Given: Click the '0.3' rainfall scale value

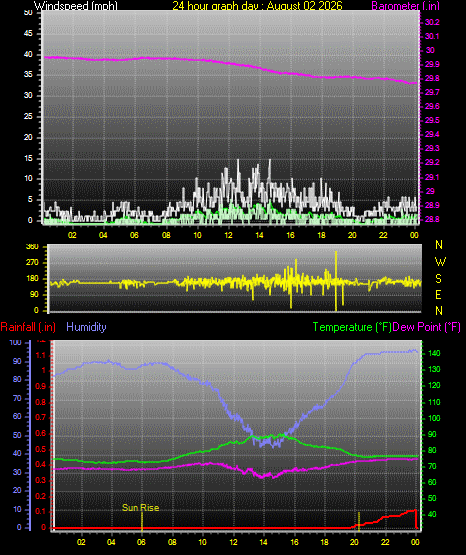Looking at the screenshot, I should coord(41,480).
